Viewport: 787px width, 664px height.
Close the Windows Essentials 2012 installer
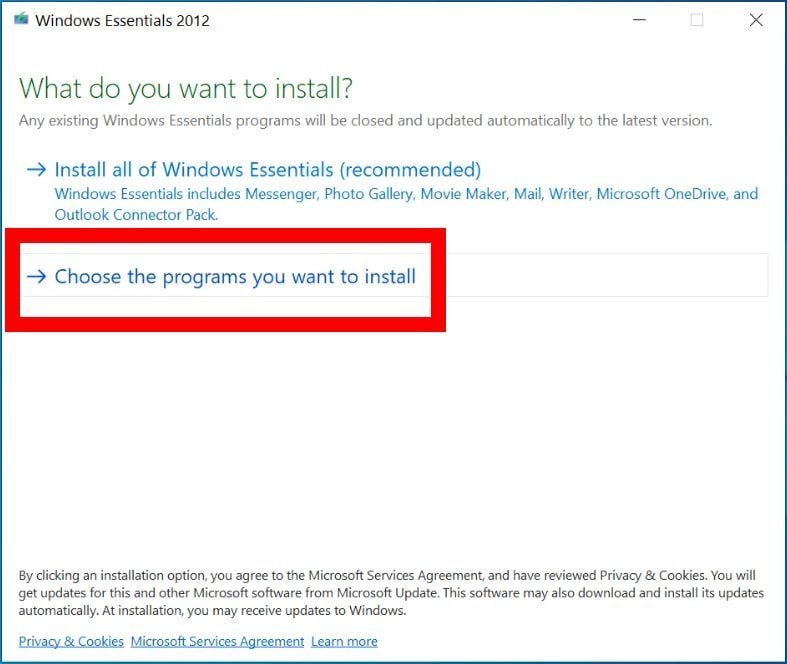756,20
